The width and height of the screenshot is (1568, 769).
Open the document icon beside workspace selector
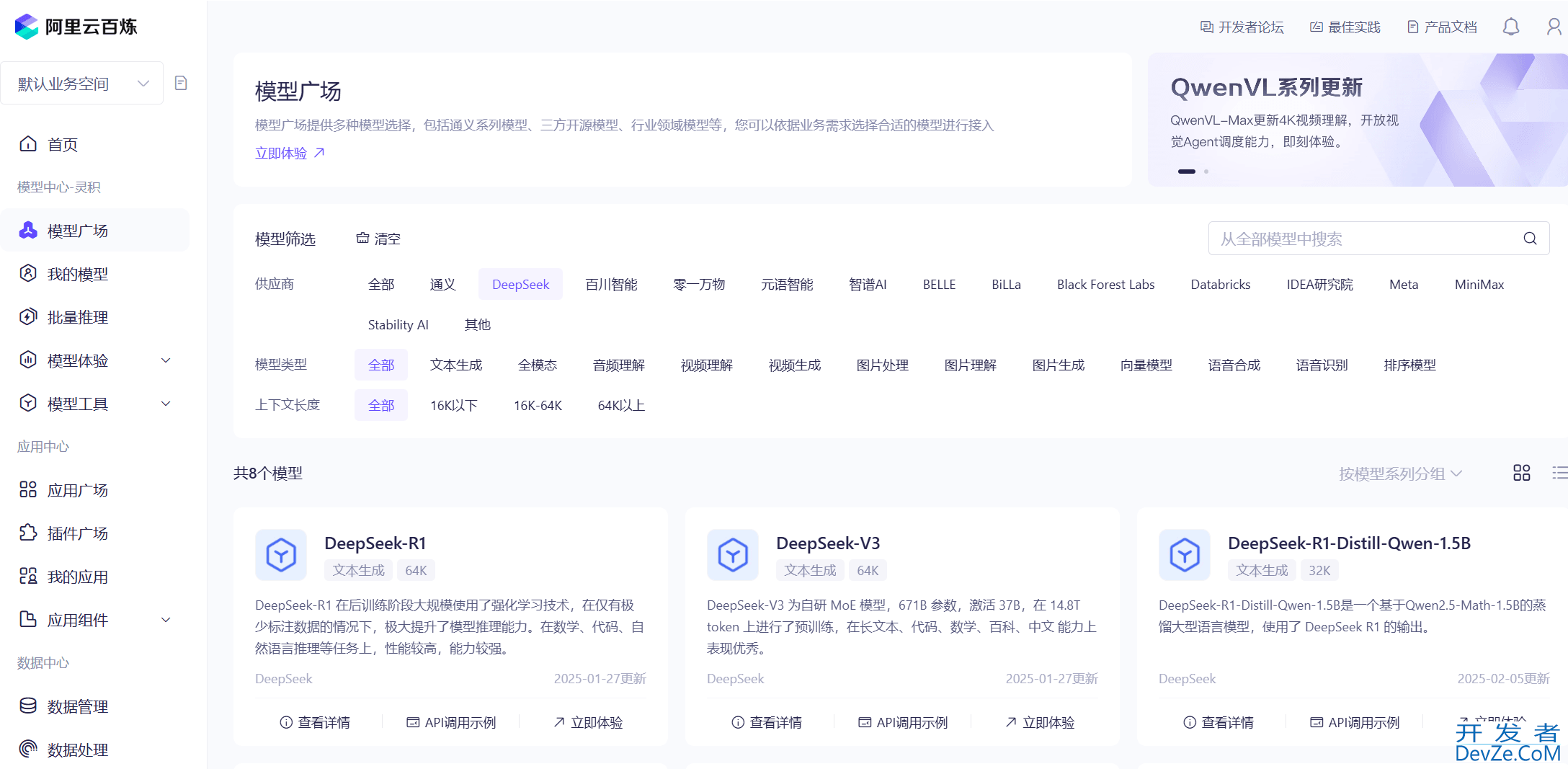[181, 84]
